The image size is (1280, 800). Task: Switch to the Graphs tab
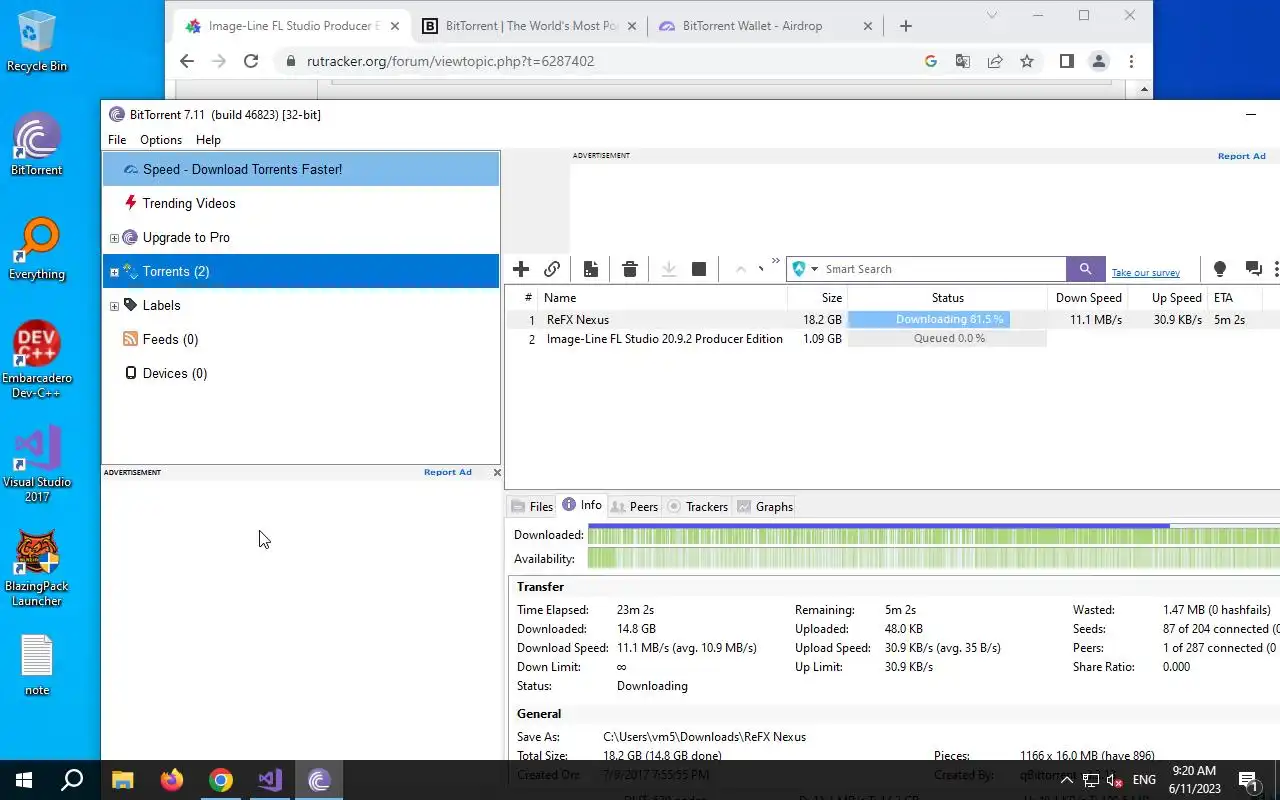[765, 507]
